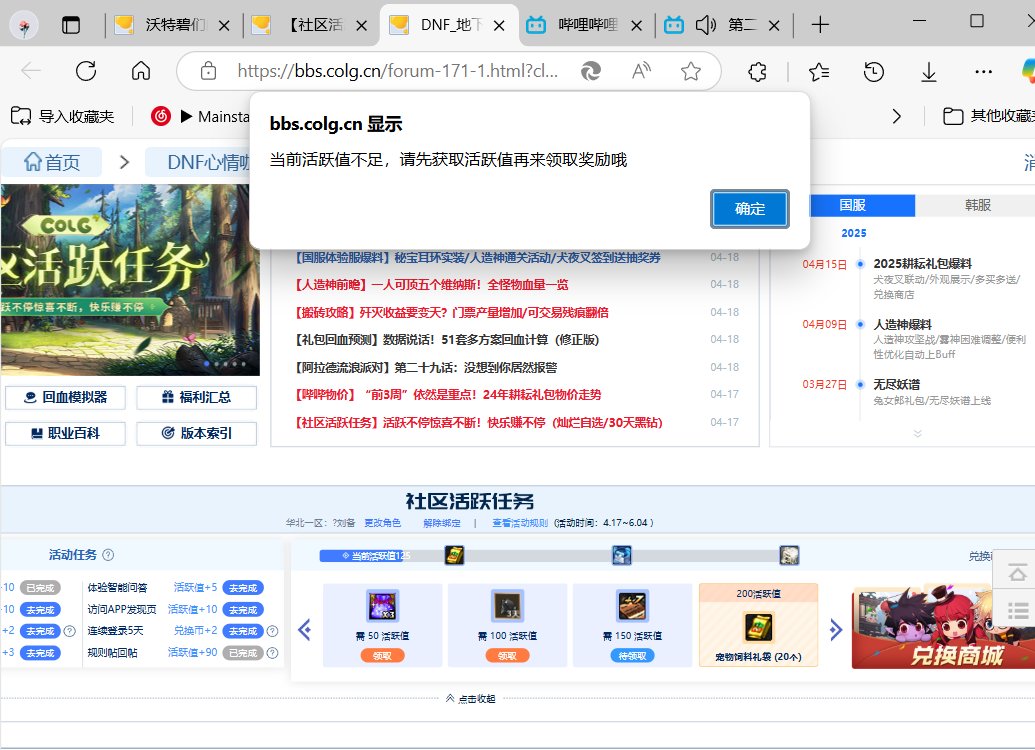This screenshot has height=750, width=1035.
Task: Start Read Aloud from the address bar
Action: 641,71
